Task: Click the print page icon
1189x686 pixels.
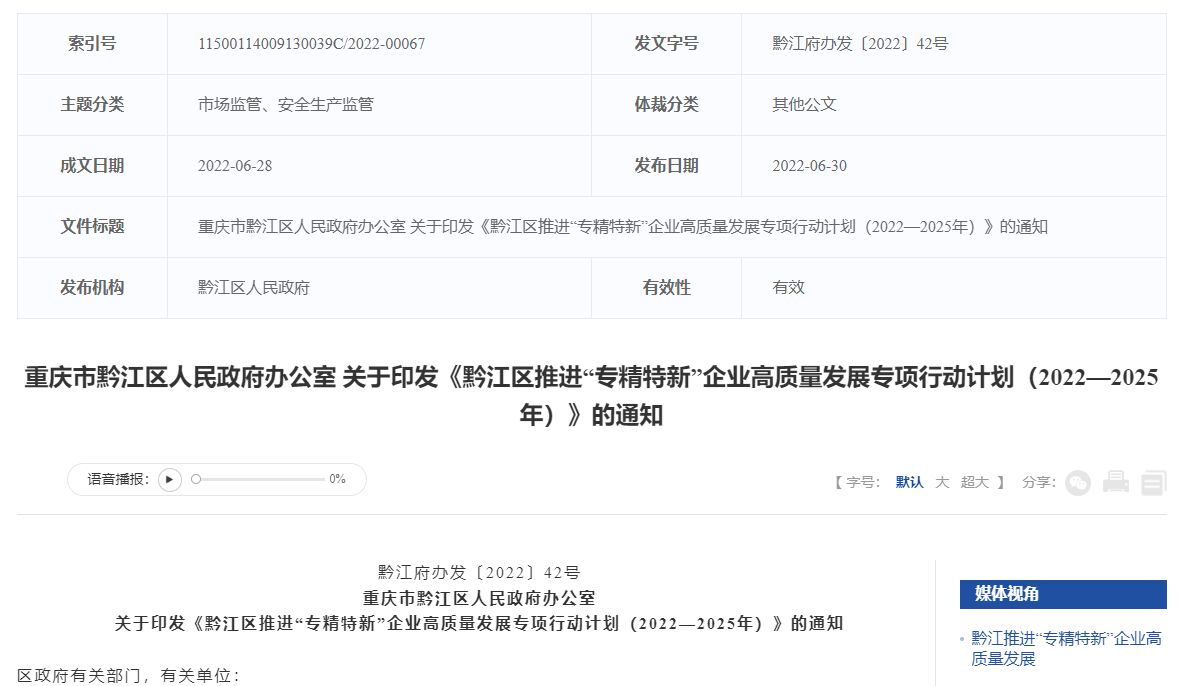Action: pos(1115,482)
